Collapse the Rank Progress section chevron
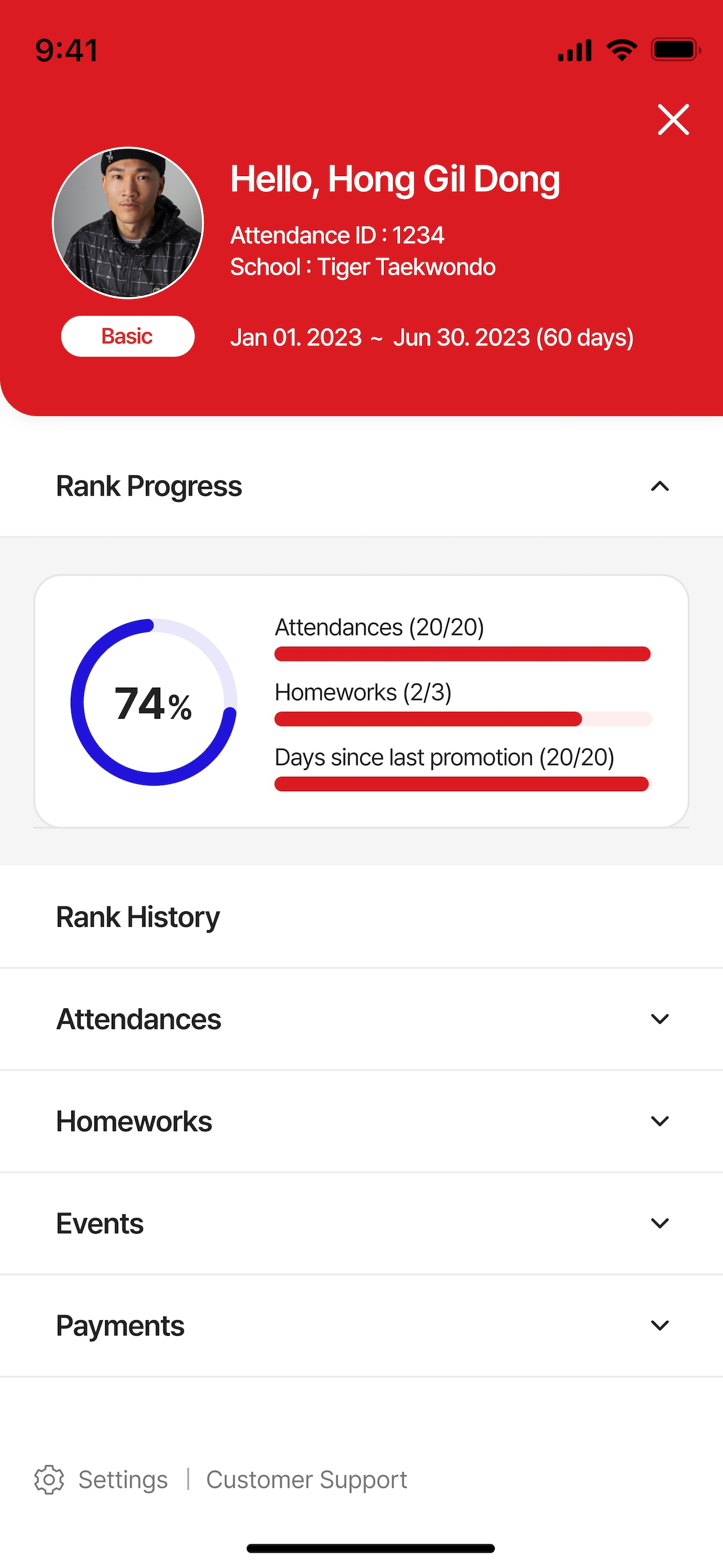Image resolution: width=723 pixels, height=1568 pixels. [x=660, y=486]
